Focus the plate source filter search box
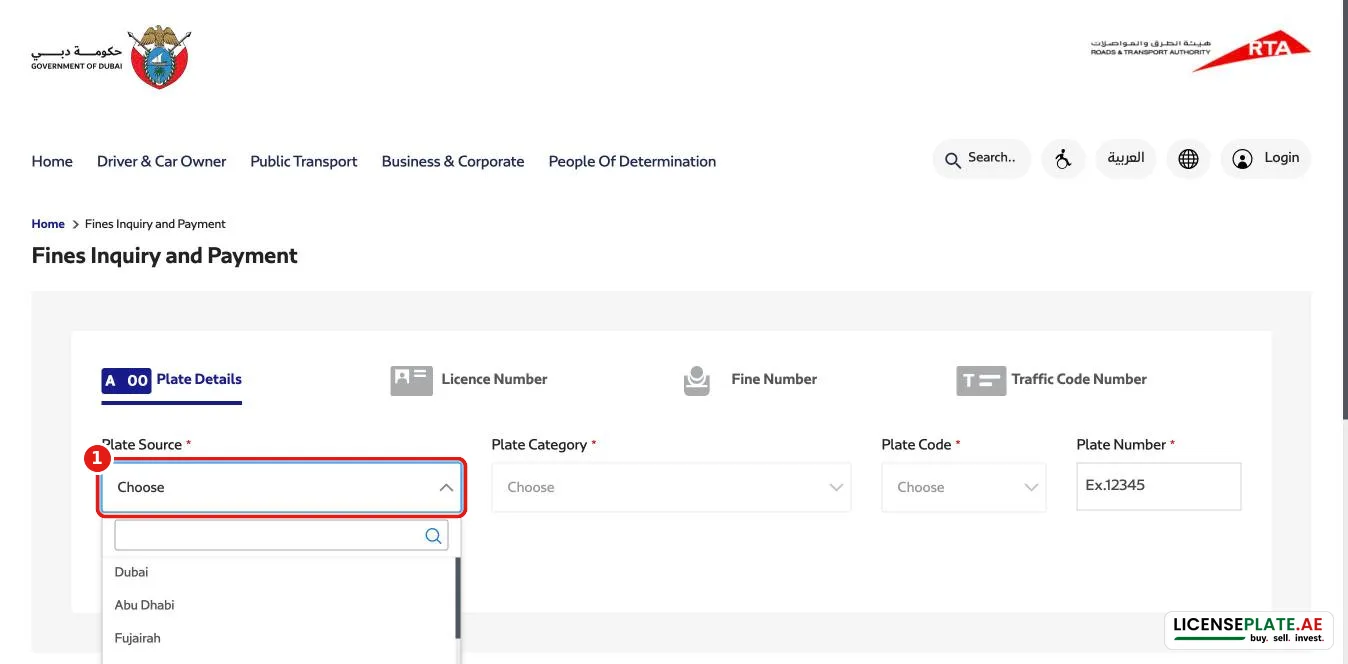The width and height of the screenshot is (1348, 664). pos(281,536)
